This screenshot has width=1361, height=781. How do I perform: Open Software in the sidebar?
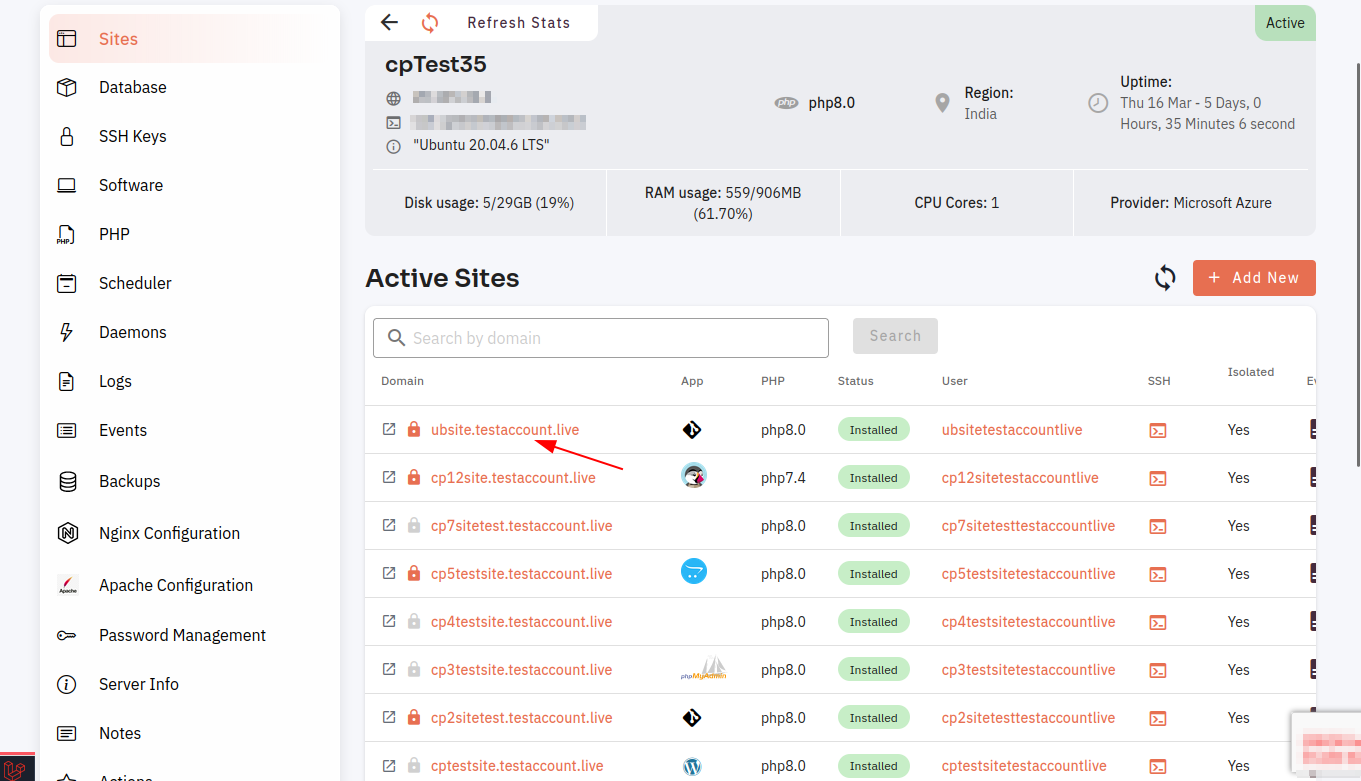click(x=130, y=185)
